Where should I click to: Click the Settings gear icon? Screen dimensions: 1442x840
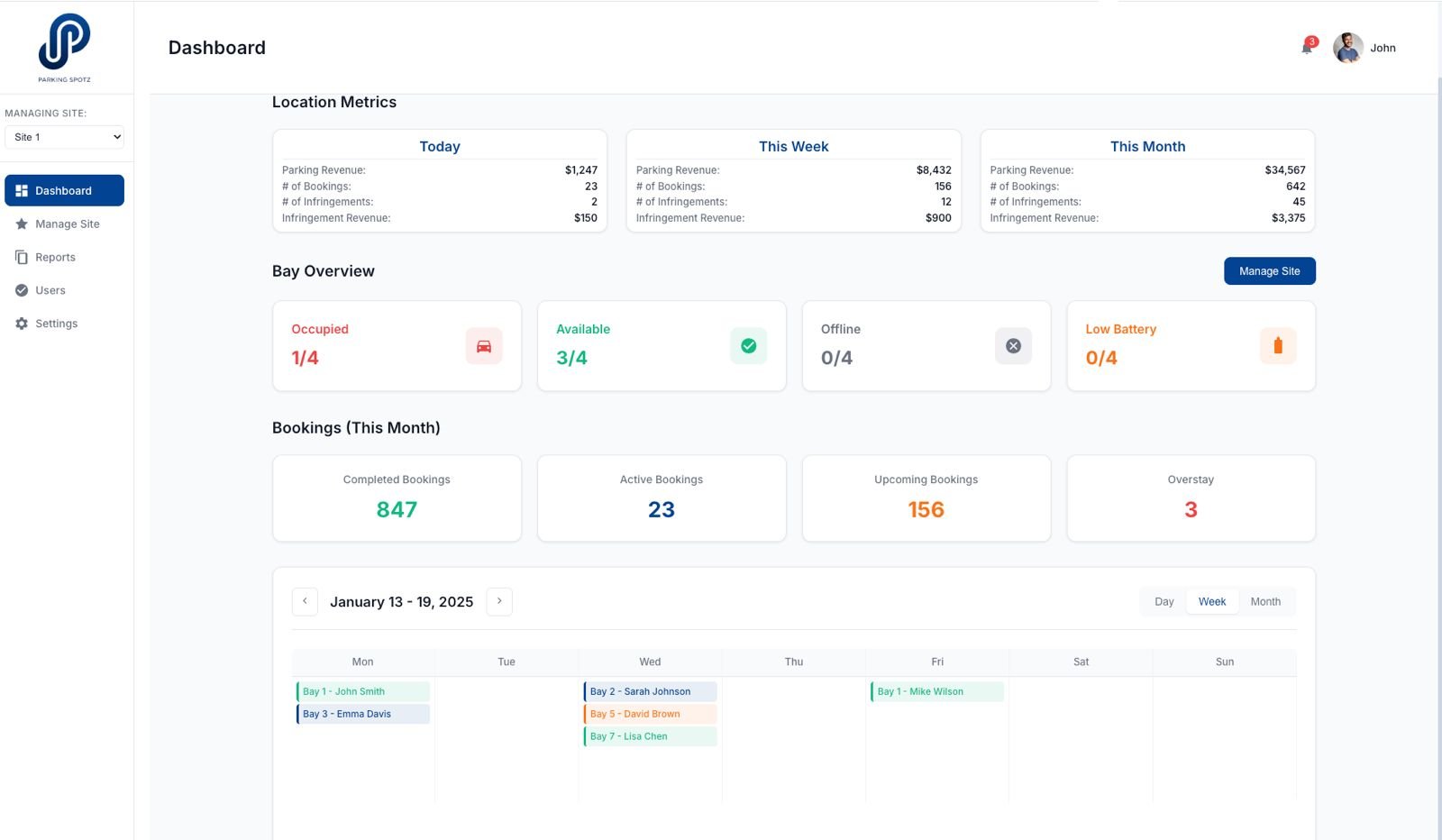coord(22,324)
